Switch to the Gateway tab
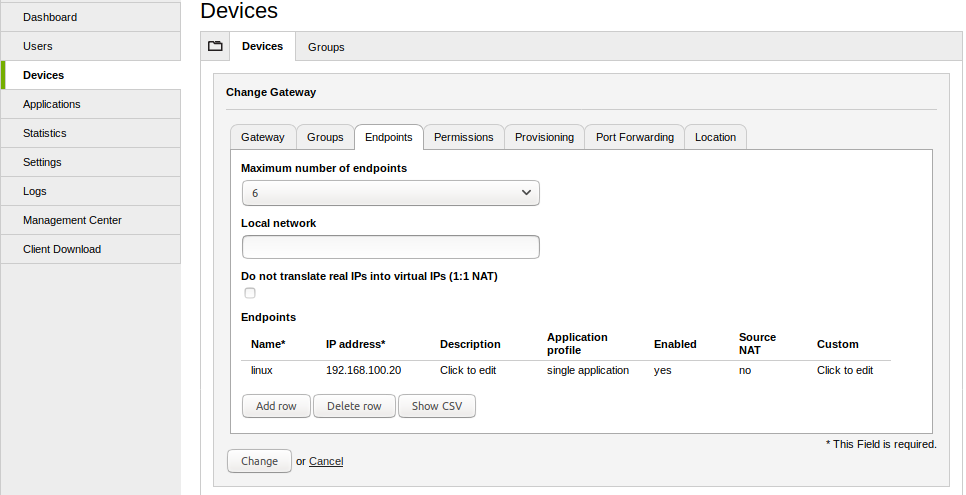The height and width of the screenshot is (495, 966). coord(262,137)
